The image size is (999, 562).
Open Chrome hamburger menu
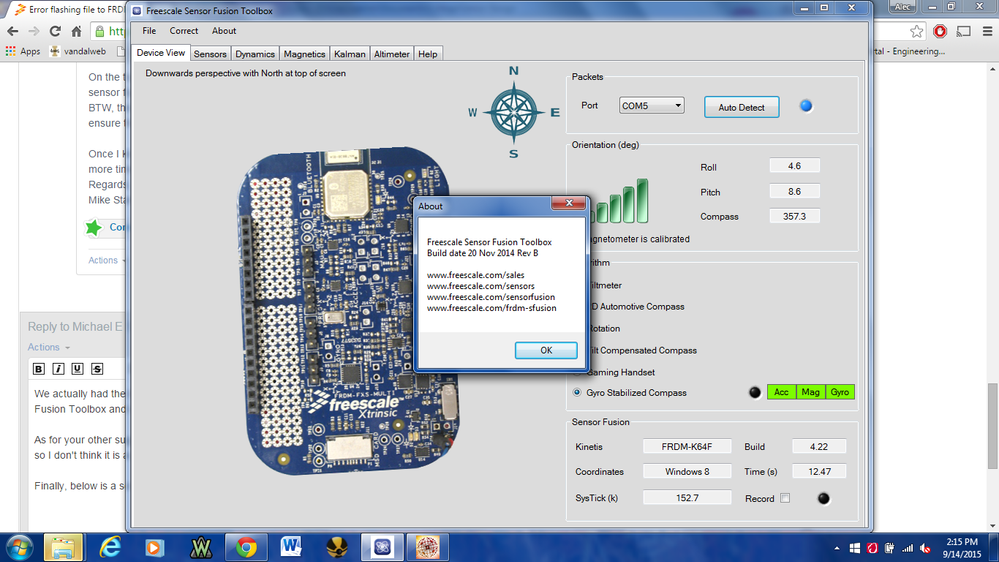click(x=987, y=31)
